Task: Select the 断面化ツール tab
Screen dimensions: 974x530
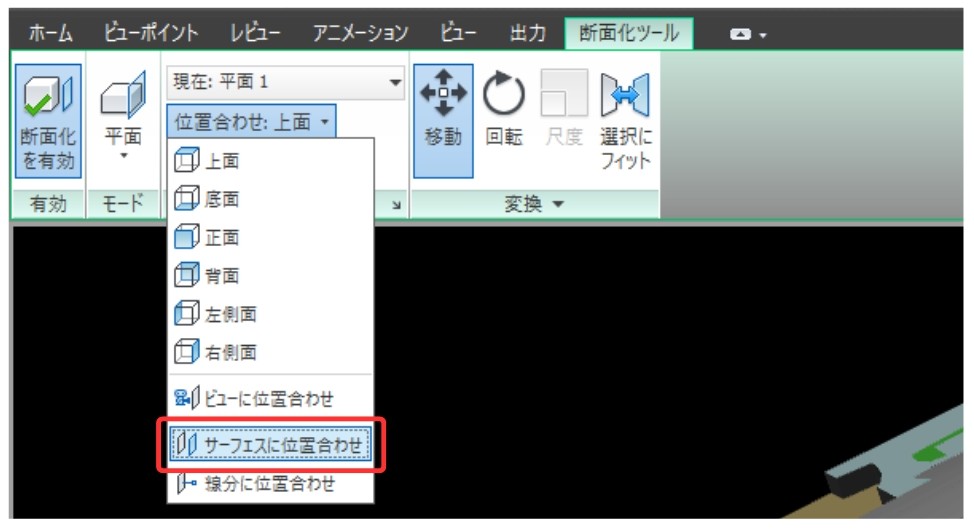Action: tap(629, 34)
